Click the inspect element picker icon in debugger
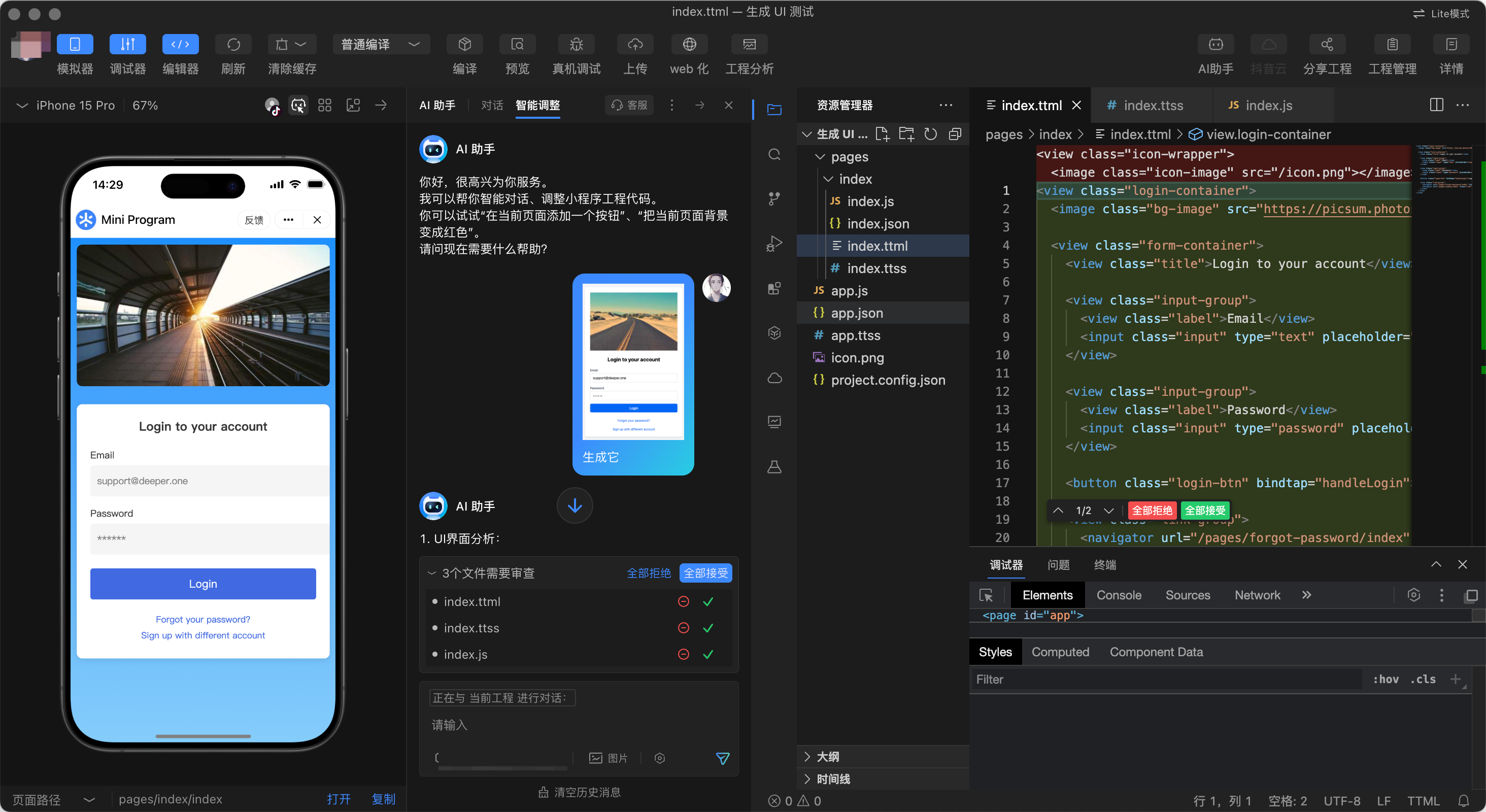This screenshot has width=1486, height=812. click(x=986, y=595)
